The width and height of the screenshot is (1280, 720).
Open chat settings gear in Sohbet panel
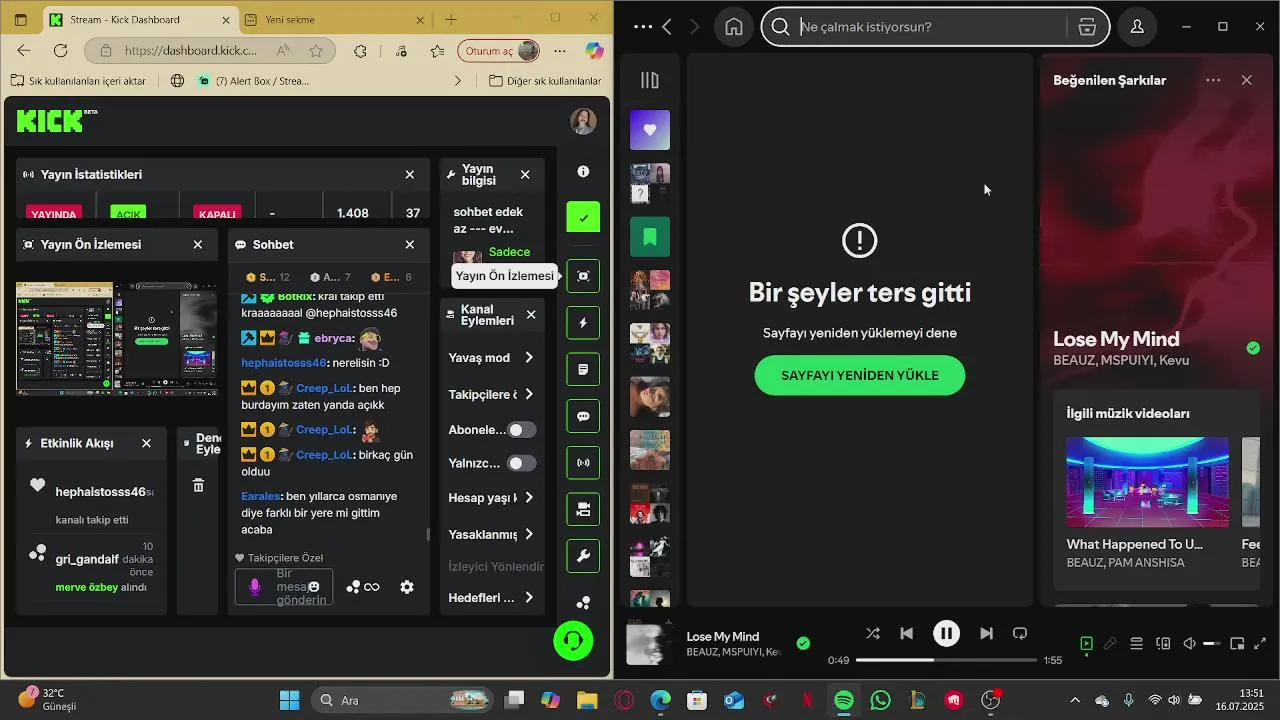point(407,587)
